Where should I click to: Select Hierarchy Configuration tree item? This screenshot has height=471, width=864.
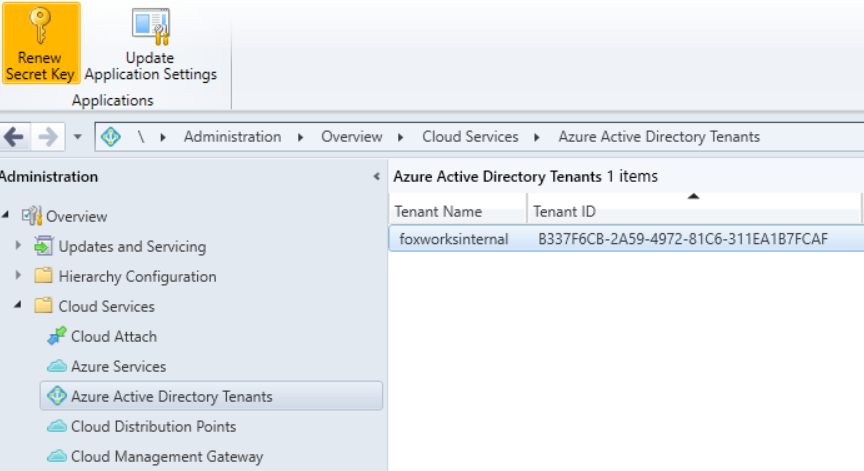tap(137, 277)
